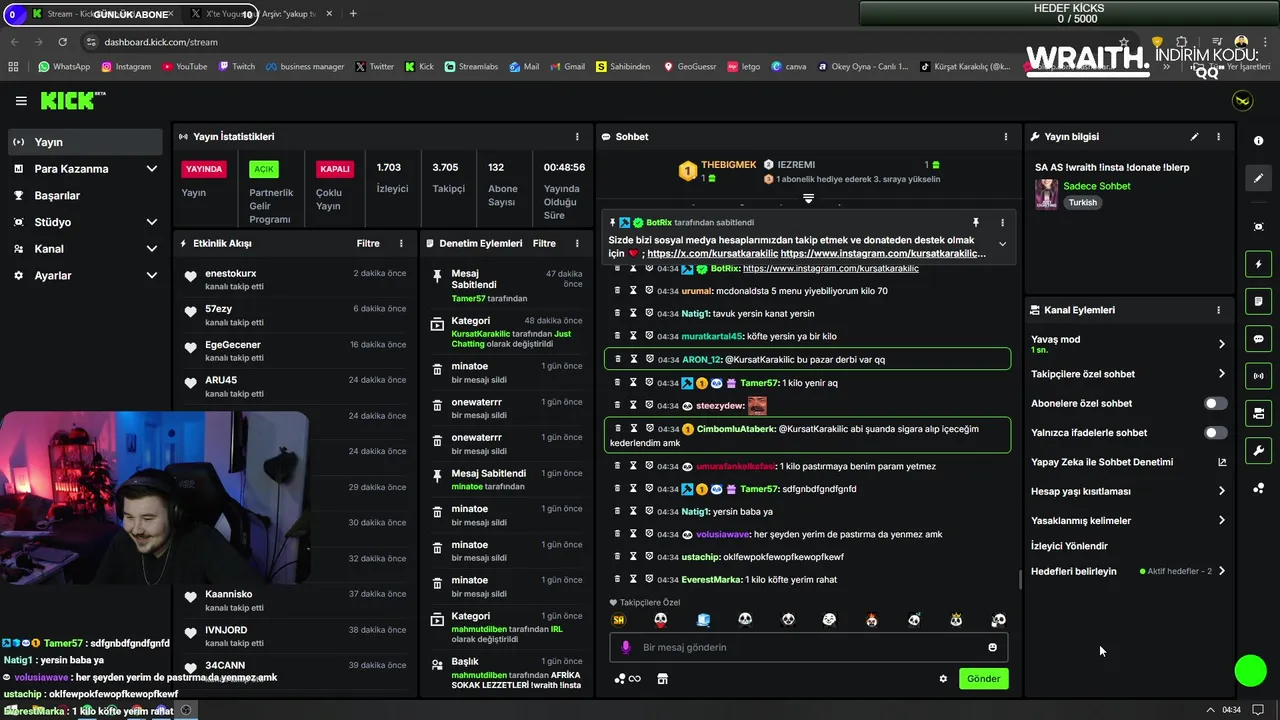Open the Kanal Eylemleri three-dot menu
Viewport: 1280px width, 720px height.
(x=1218, y=310)
